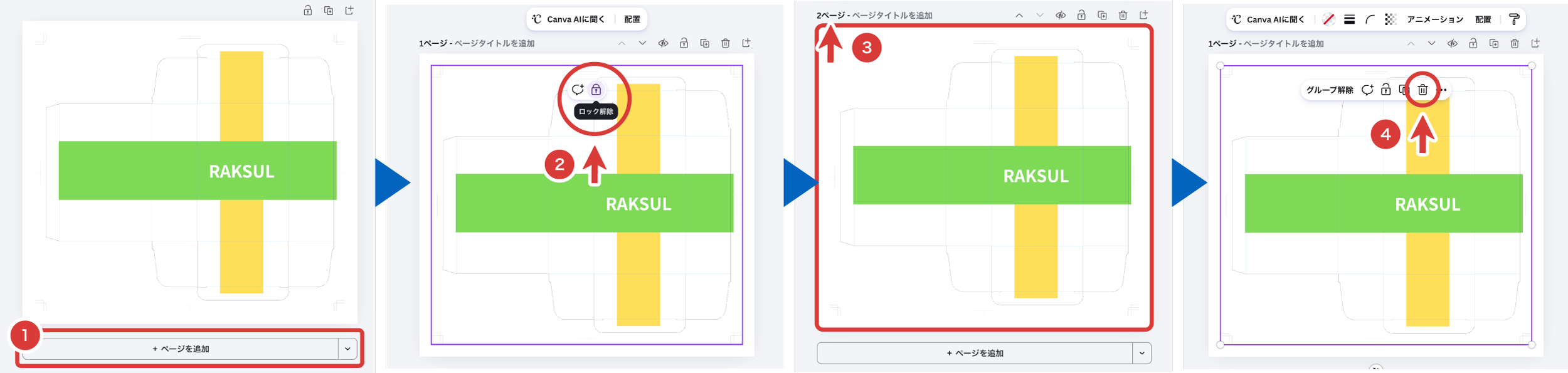Click グループ解除 to ungroup selection
This screenshot has height=373, width=1568.
click(x=1330, y=90)
